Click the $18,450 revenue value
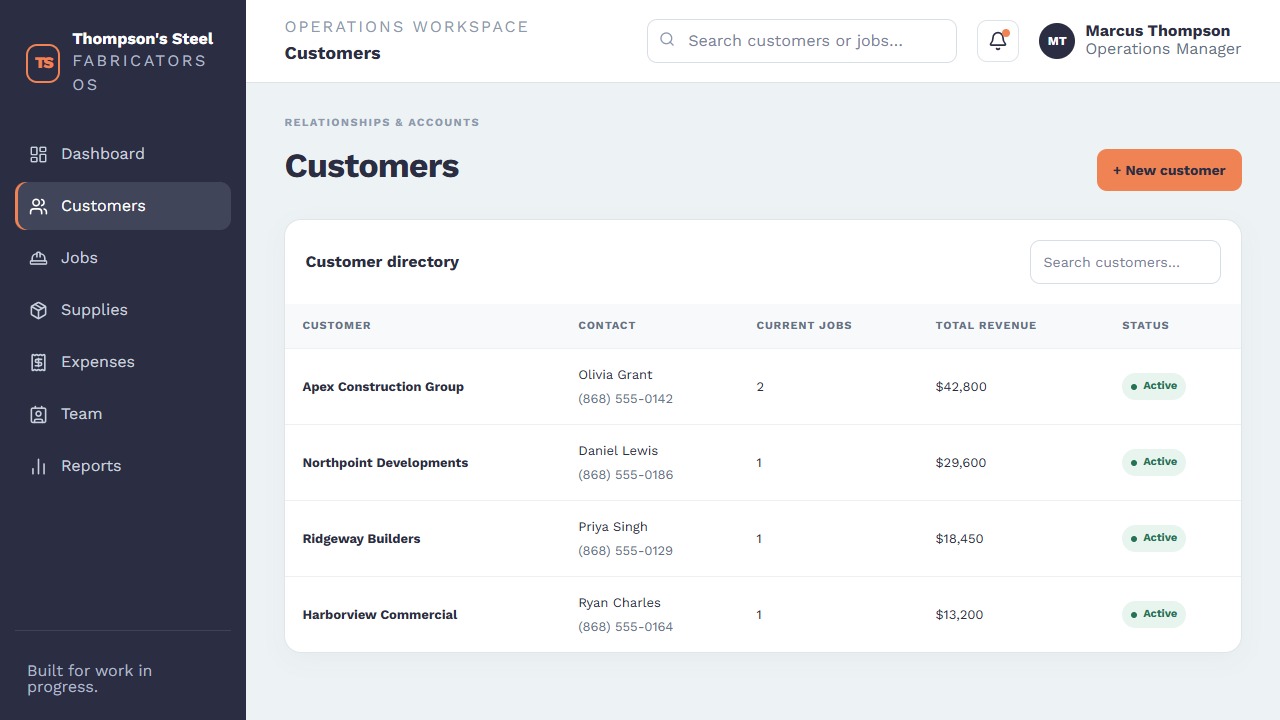The image size is (1280, 720). (960, 539)
